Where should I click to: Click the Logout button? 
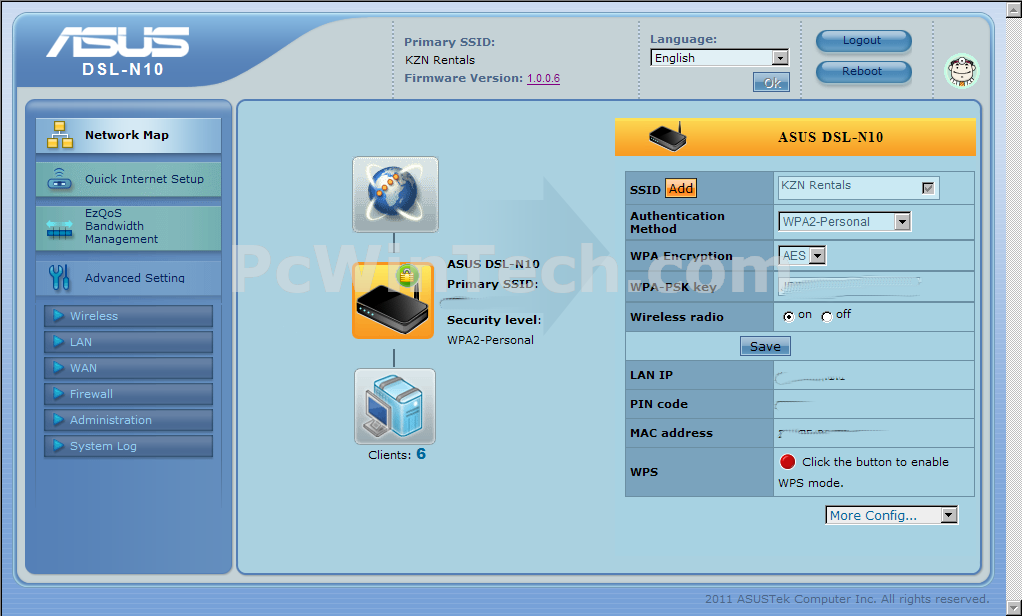pos(864,40)
